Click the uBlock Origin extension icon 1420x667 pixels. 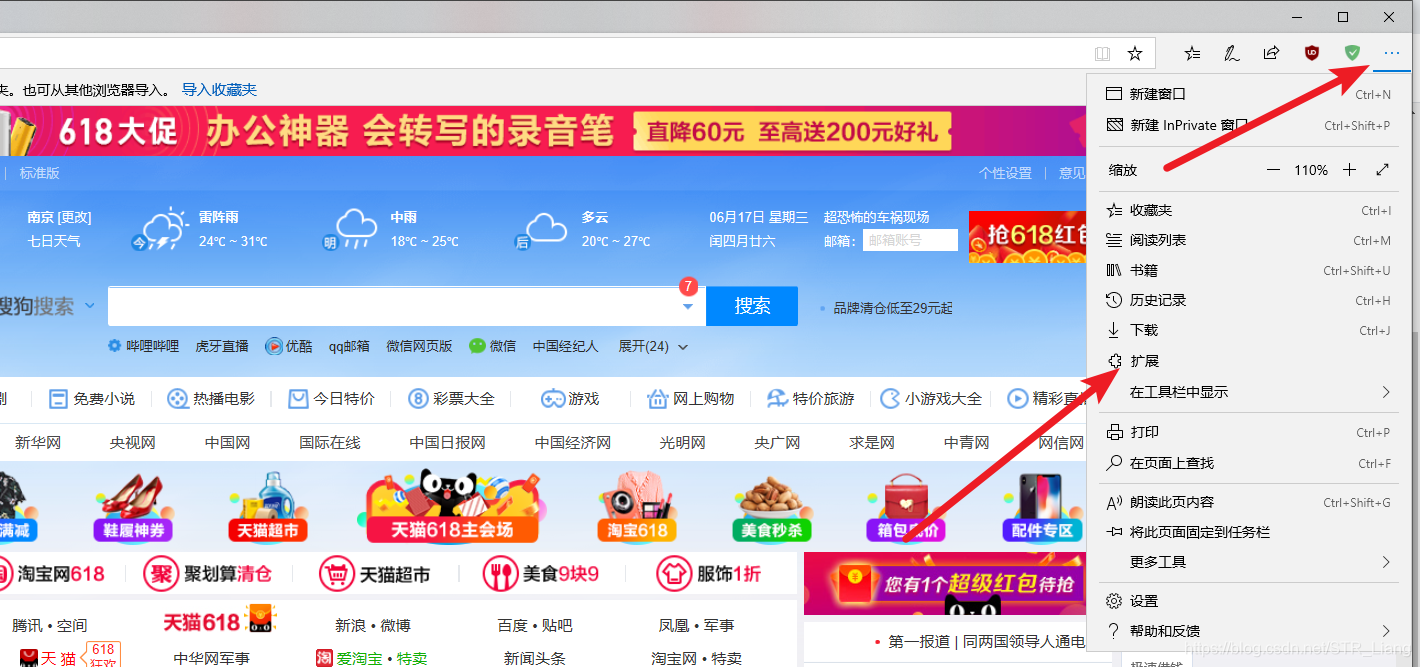pyautogui.click(x=1312, y=53)
